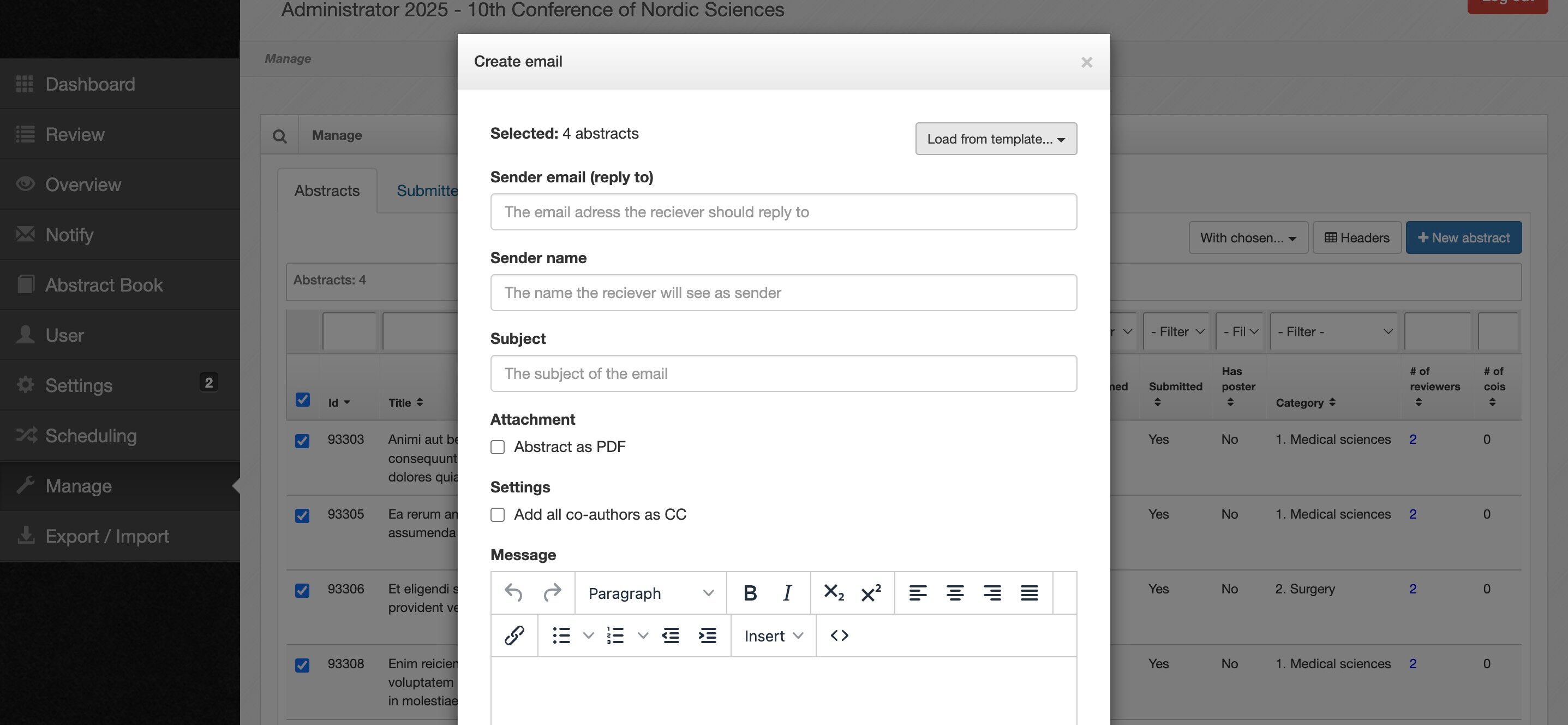Open the With chosen... button menu
Image resolution: width=1568 pixels, height=725 pixels.
(x=1248, y=237)
